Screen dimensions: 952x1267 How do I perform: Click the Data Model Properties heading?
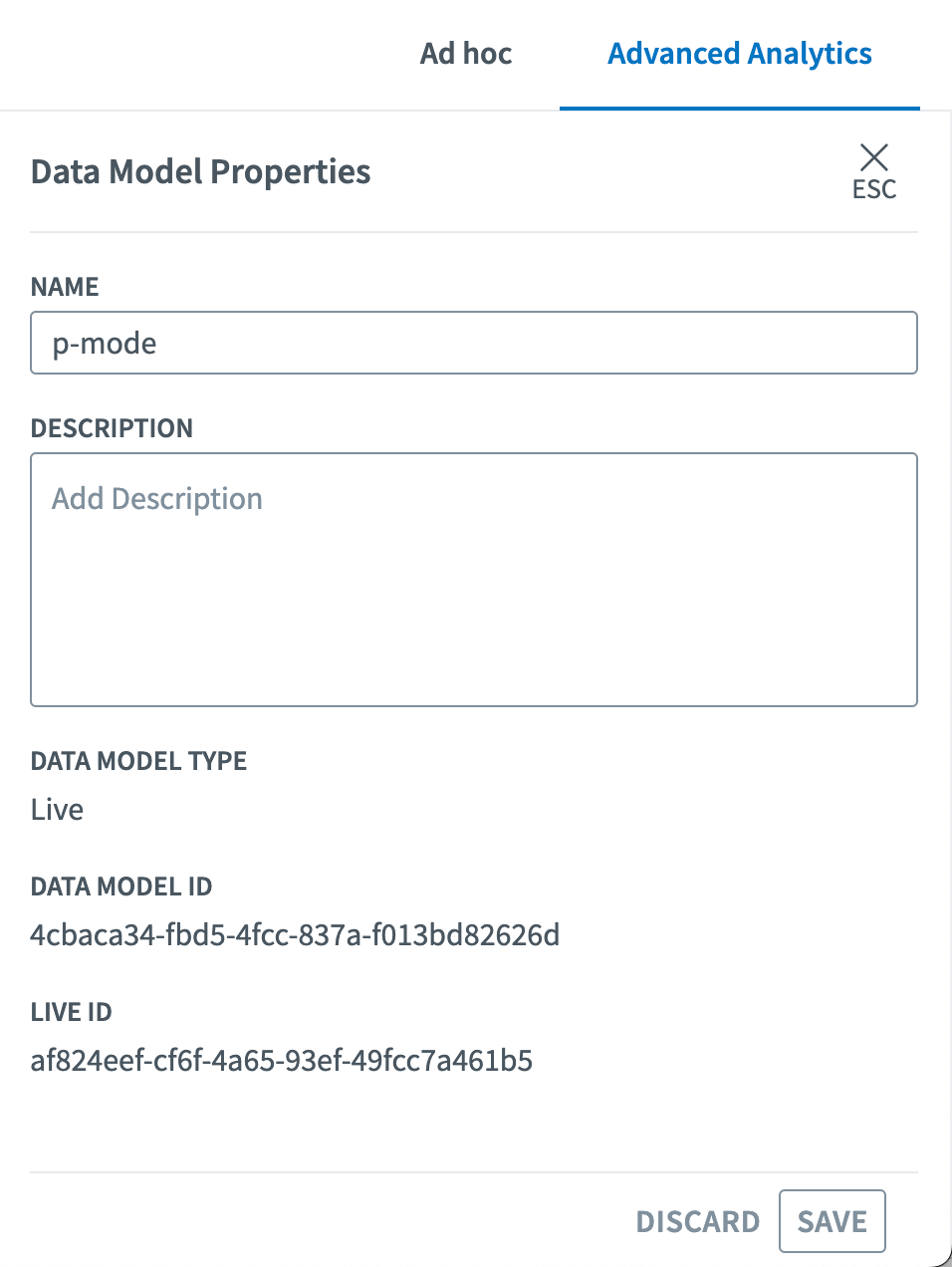200,172
